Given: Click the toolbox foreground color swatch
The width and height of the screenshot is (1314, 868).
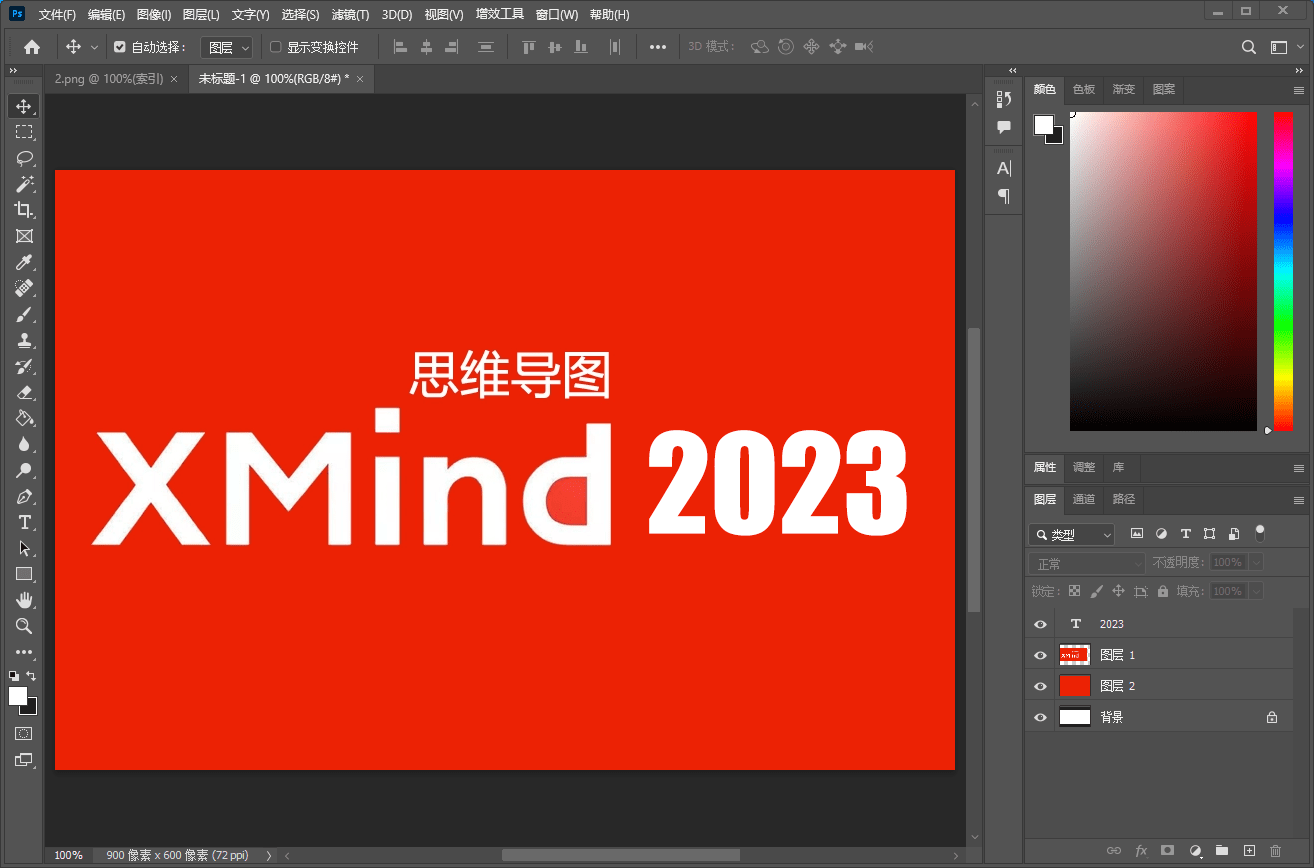Looking at the screenshot, I should [18, 696].
